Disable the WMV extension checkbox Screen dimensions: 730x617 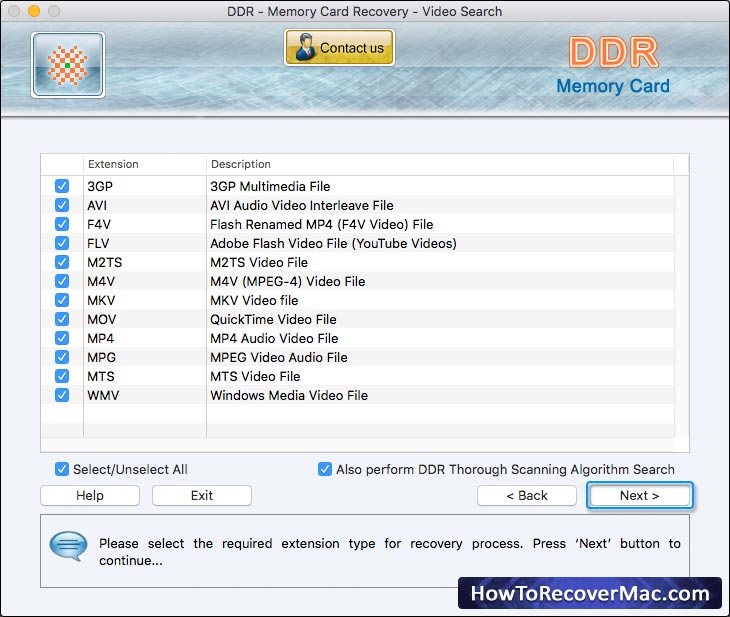(x=62, y=395)
